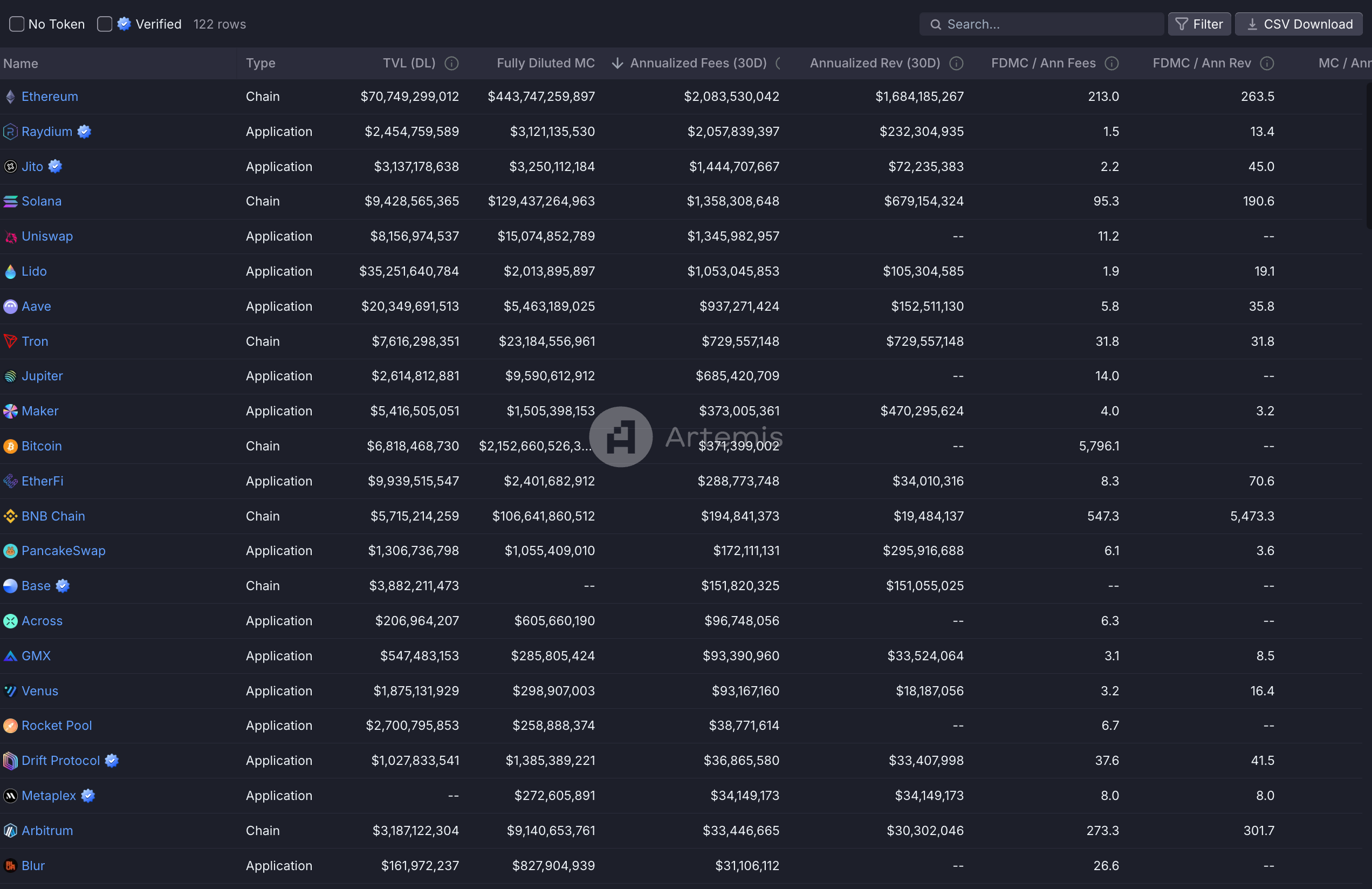Open the Arbitrum link
The height and width of the screenshot is (889, 1372).
47,831
